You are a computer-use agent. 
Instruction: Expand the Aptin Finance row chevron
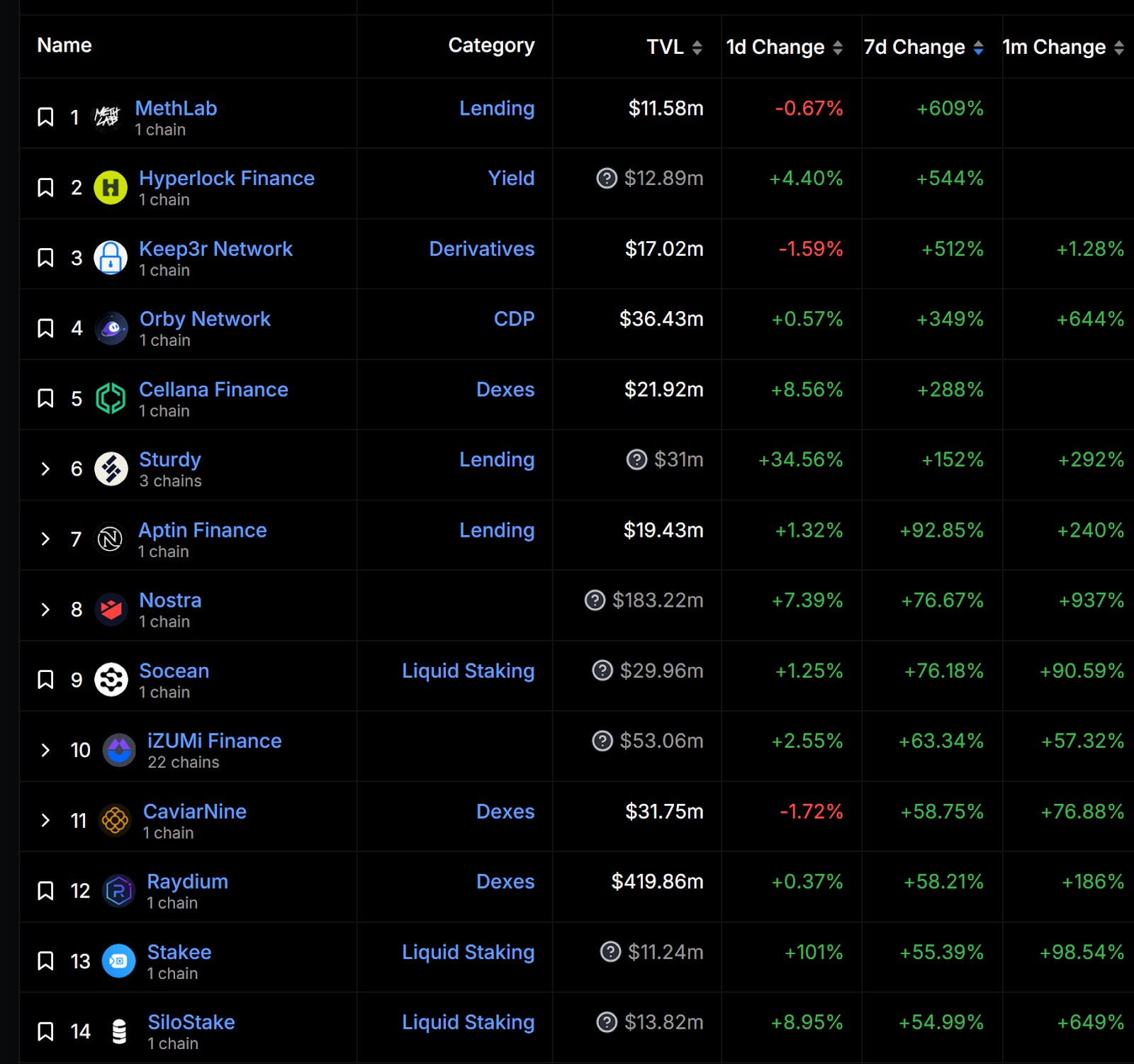pos(45,539)
